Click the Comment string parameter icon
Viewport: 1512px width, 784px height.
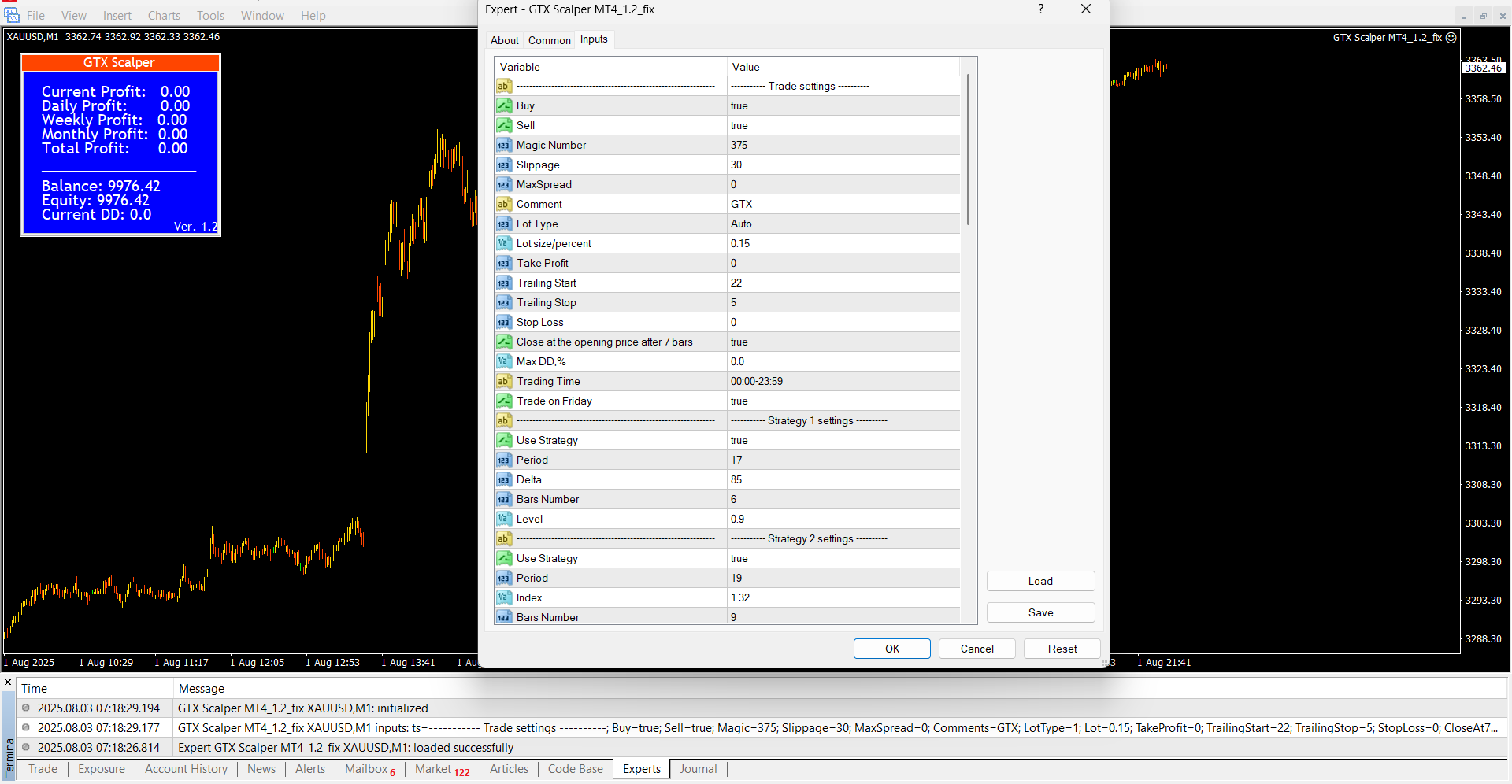click(x=504, y=204)
